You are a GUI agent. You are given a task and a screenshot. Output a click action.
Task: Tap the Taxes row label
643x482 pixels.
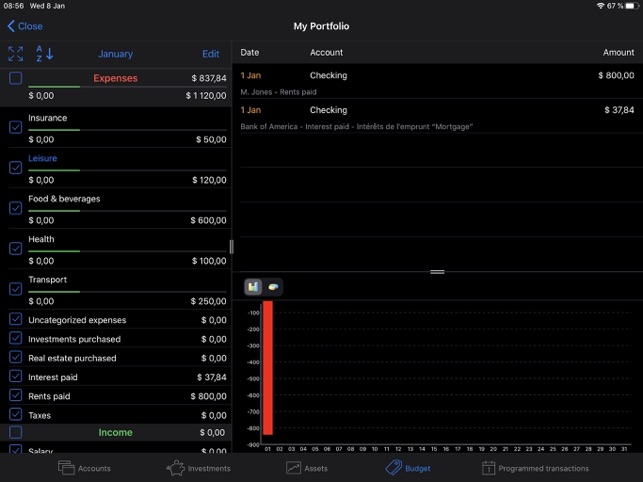[39, 416]
